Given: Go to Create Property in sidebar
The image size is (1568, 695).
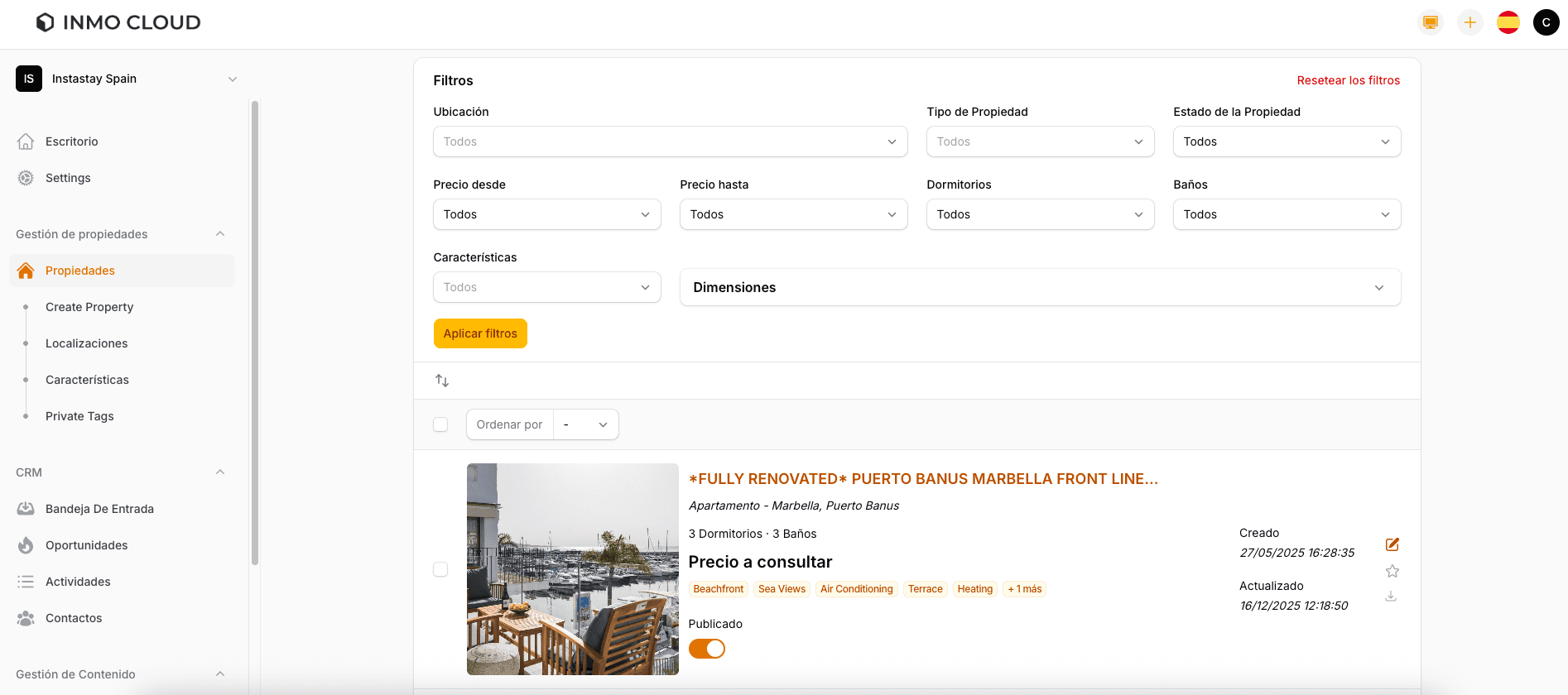Looking at the screenshot, I should (x=89, y=307).
